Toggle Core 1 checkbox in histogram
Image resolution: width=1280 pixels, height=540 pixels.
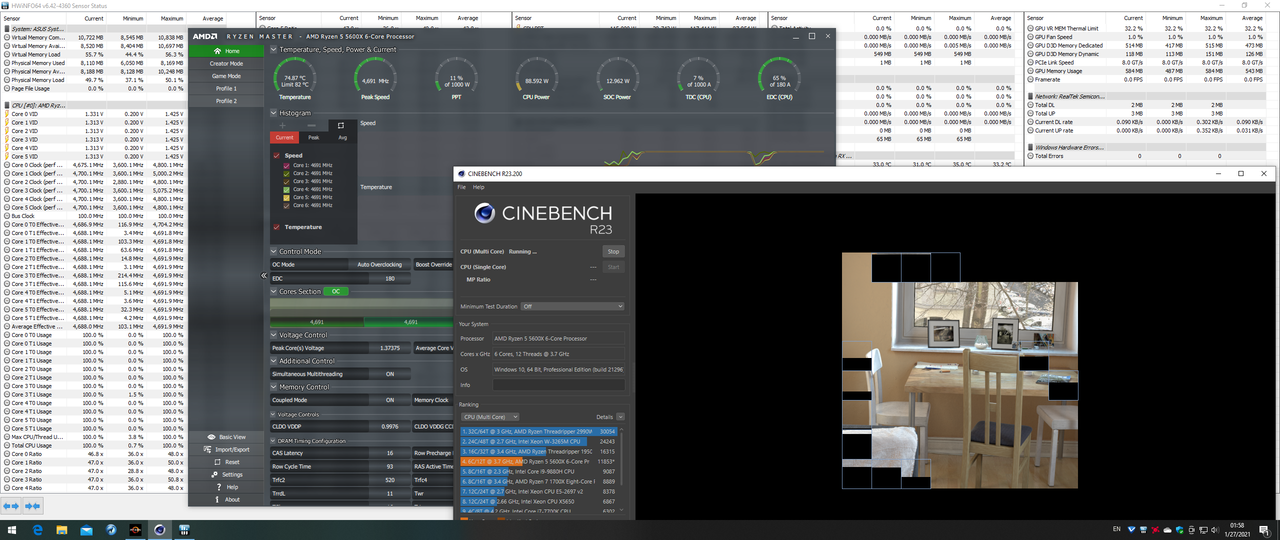pos(286,165)
